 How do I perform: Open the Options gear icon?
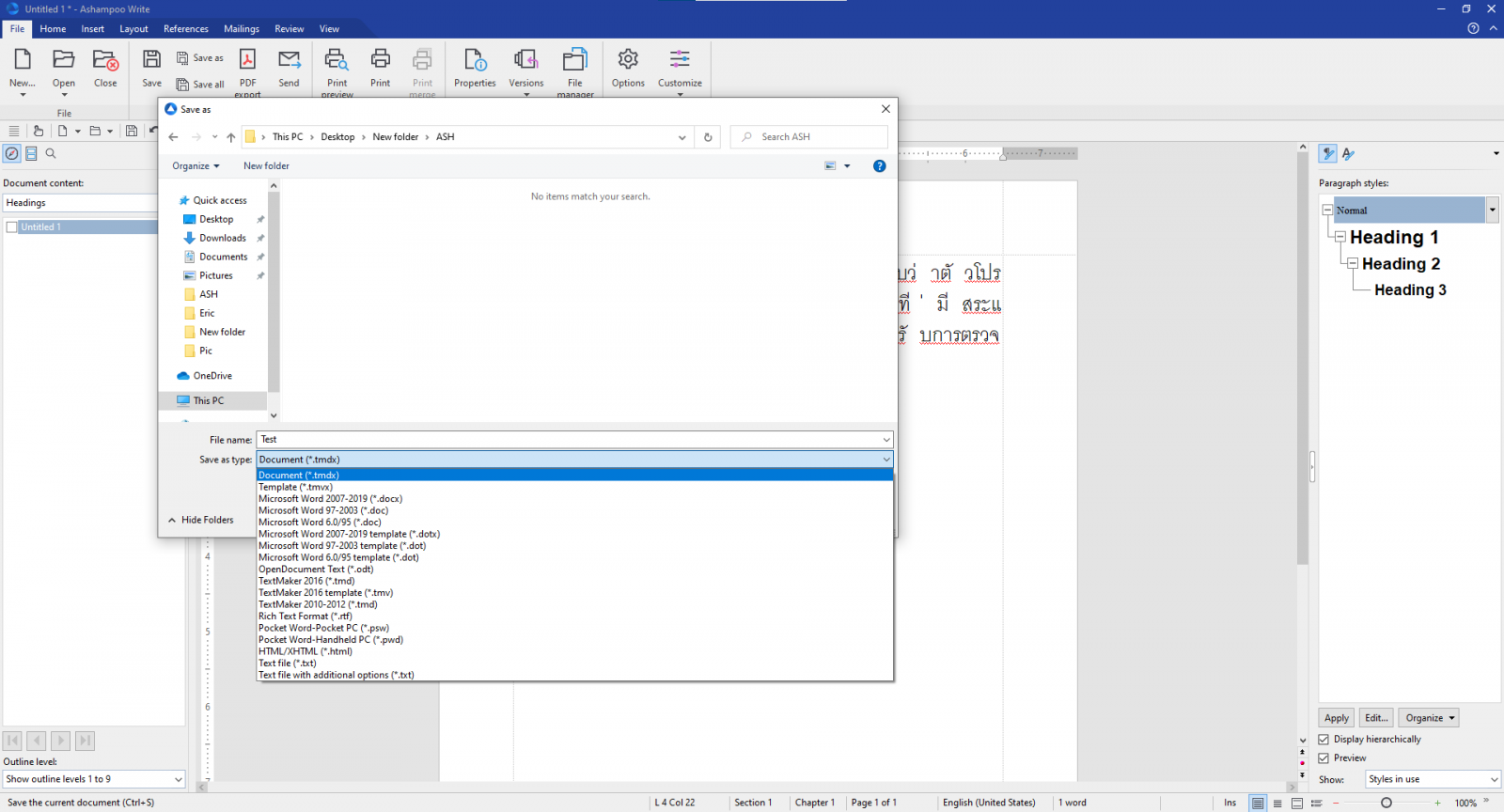628,61
